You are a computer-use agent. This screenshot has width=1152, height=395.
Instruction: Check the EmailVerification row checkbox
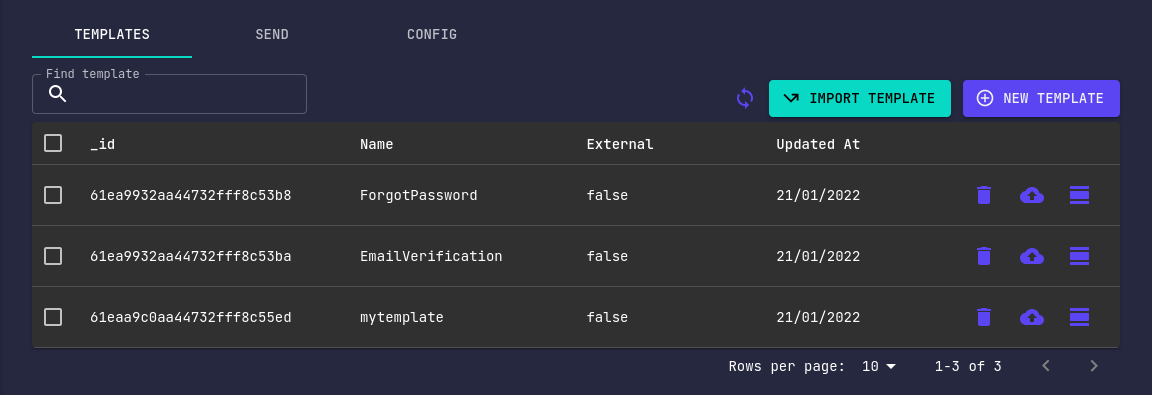click(53, 256)
